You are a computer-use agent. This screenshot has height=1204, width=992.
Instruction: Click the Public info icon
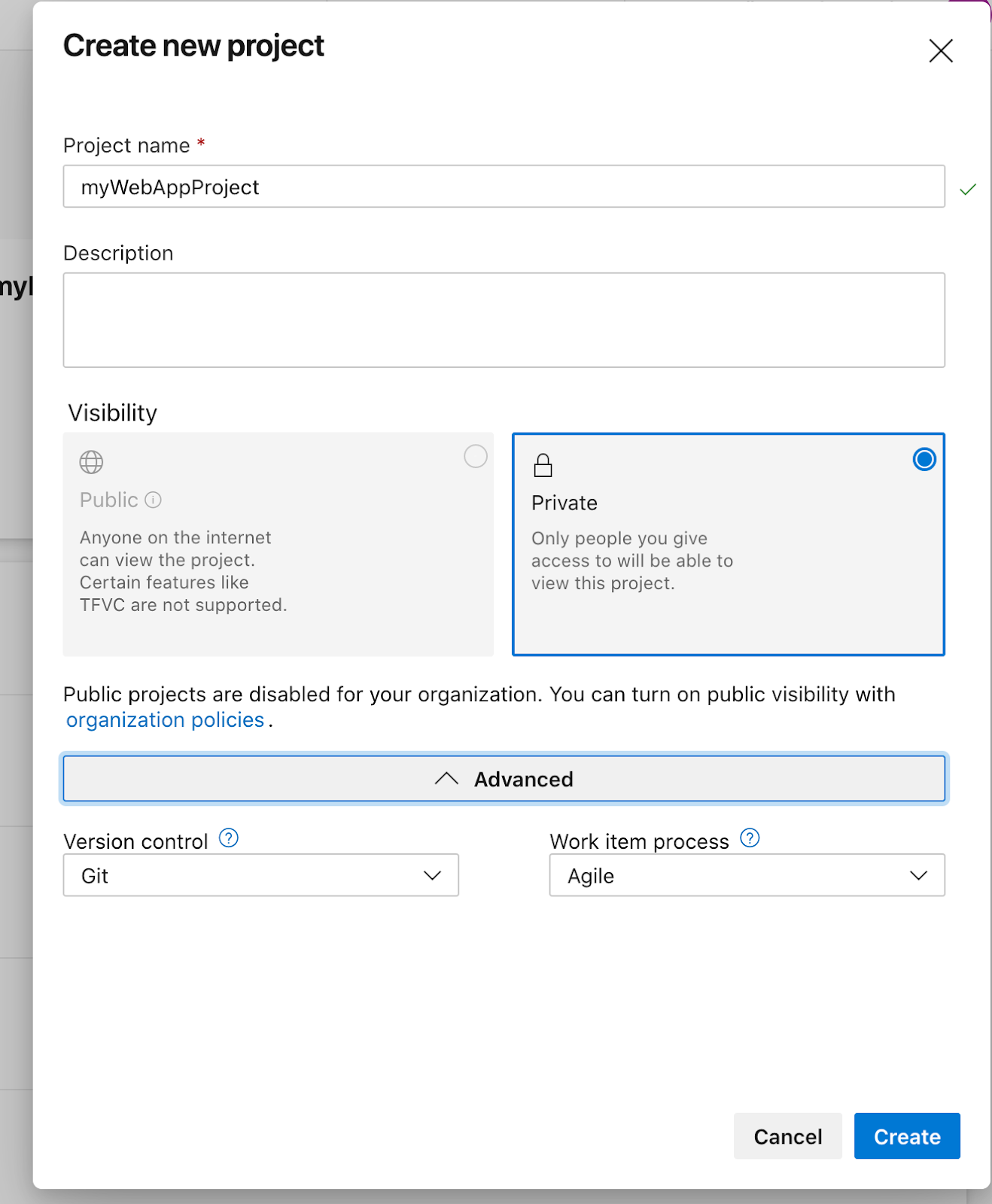point(154,500)
